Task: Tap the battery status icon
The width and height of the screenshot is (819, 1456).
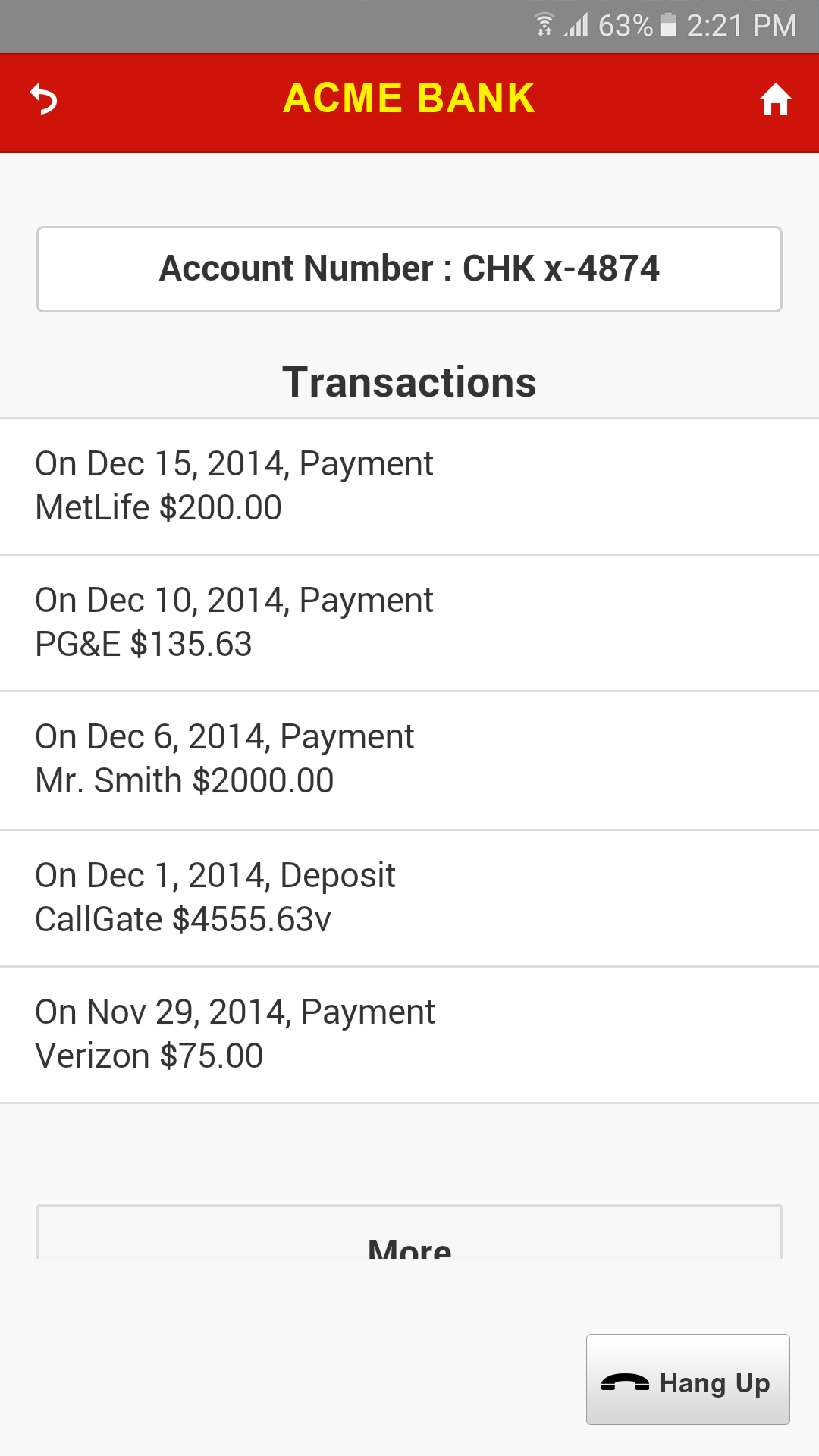Action: pyautogui.click(x=668, y=25)
